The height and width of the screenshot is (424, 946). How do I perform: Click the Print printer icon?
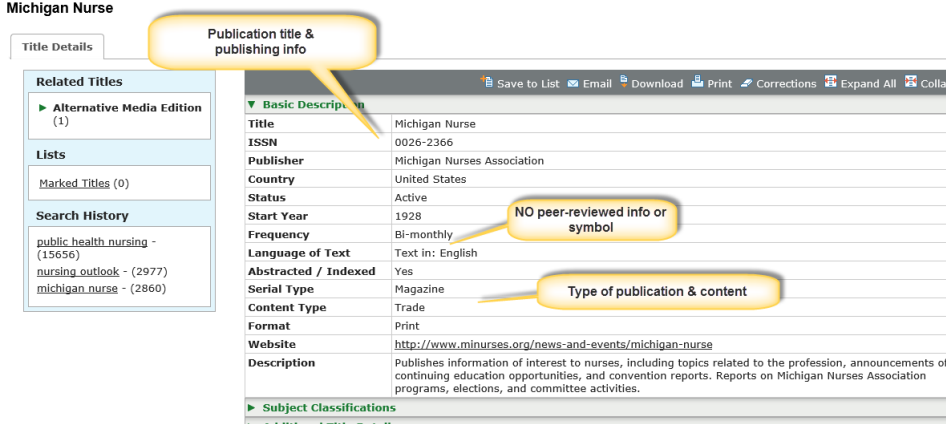pos(697,82)
